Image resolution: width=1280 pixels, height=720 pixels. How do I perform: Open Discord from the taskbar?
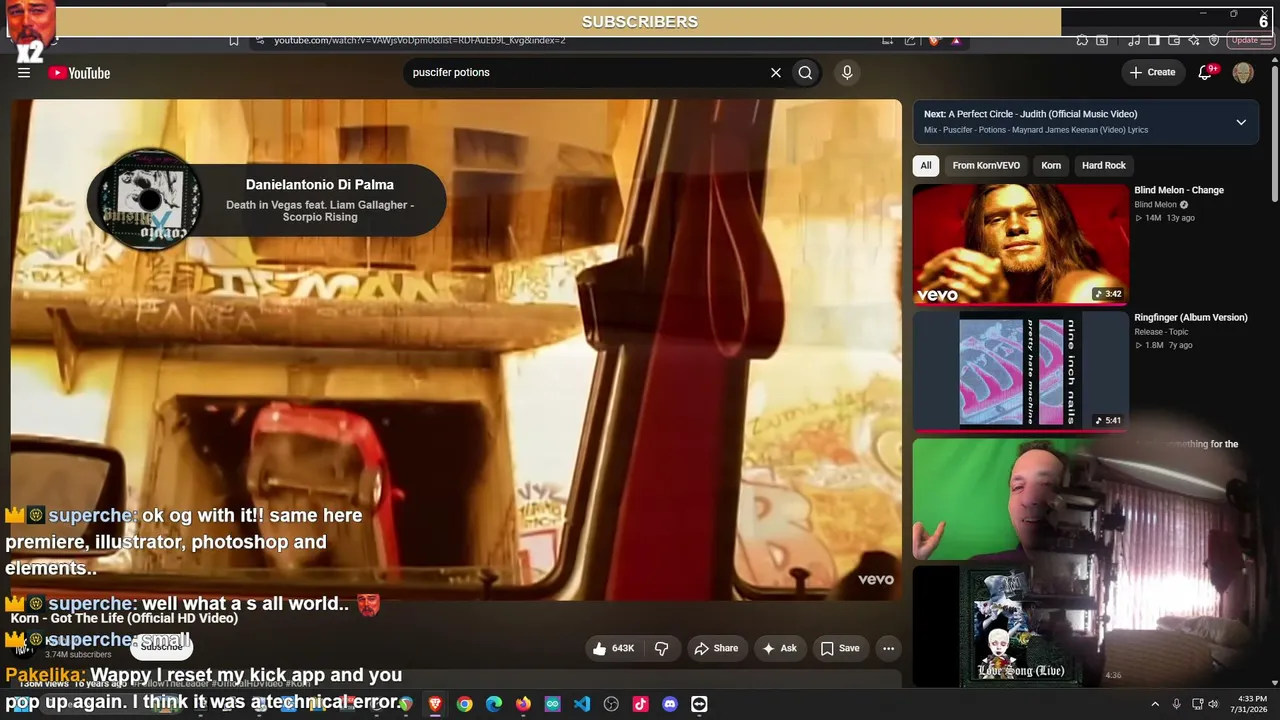click(x=670, y=704)
